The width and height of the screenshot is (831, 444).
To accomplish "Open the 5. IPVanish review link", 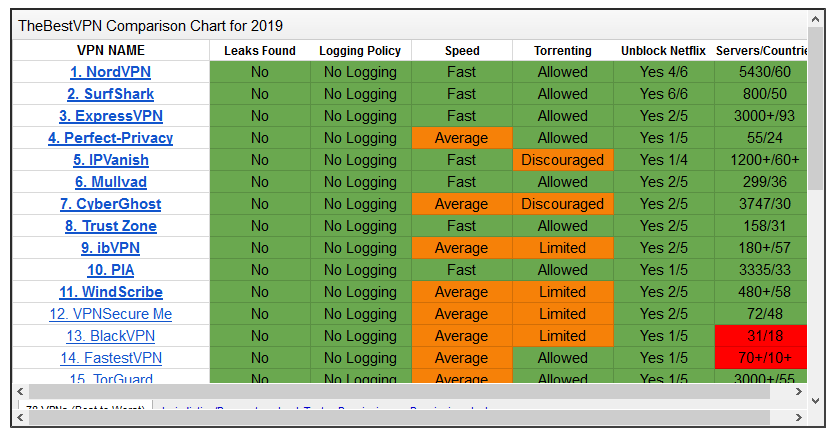I will (111, 160).
